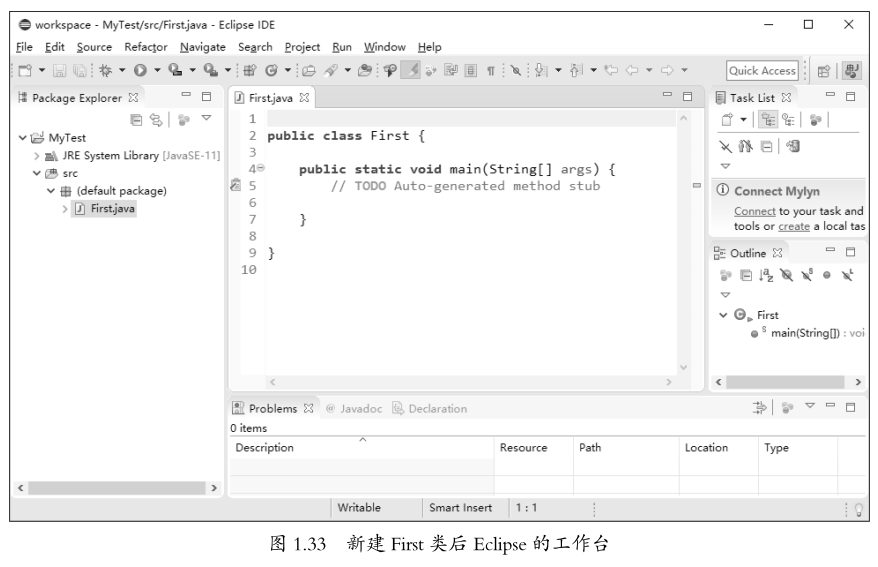The width and height of the screenshot is (878, 567).
Task: Open dropdown arrow beside New Task icon
Action: 743,120
